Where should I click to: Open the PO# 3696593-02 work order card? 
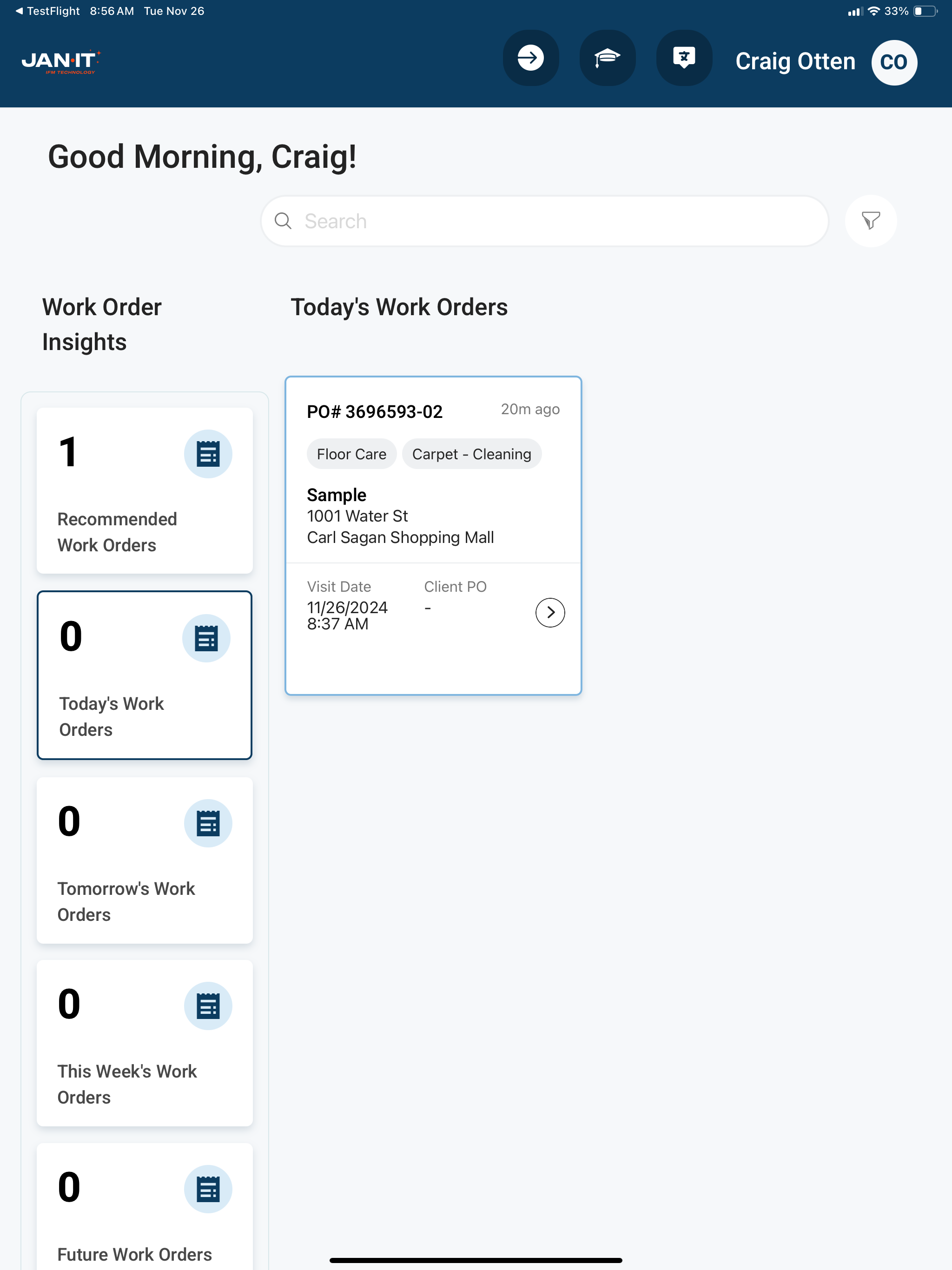click(x=433, y=536)
